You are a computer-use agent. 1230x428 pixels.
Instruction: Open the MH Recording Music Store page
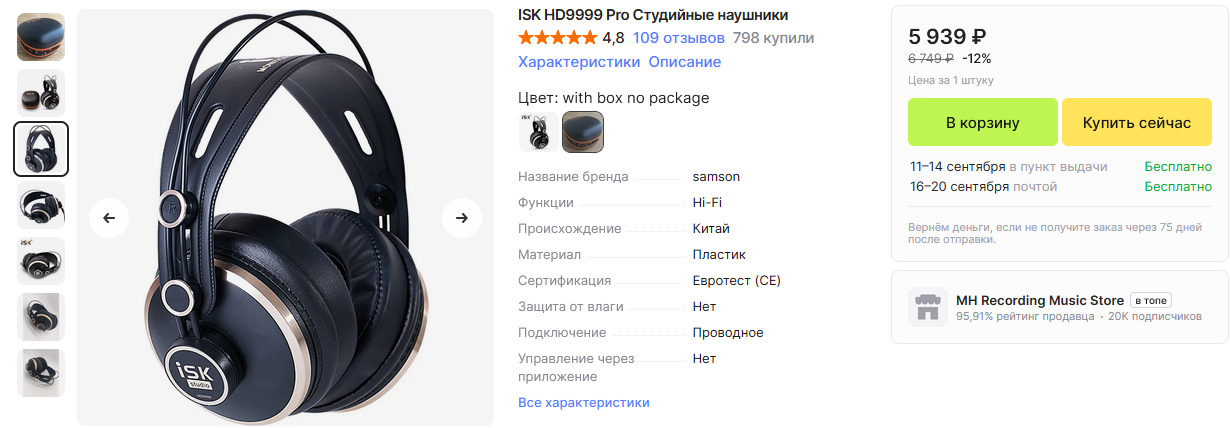1040,300
